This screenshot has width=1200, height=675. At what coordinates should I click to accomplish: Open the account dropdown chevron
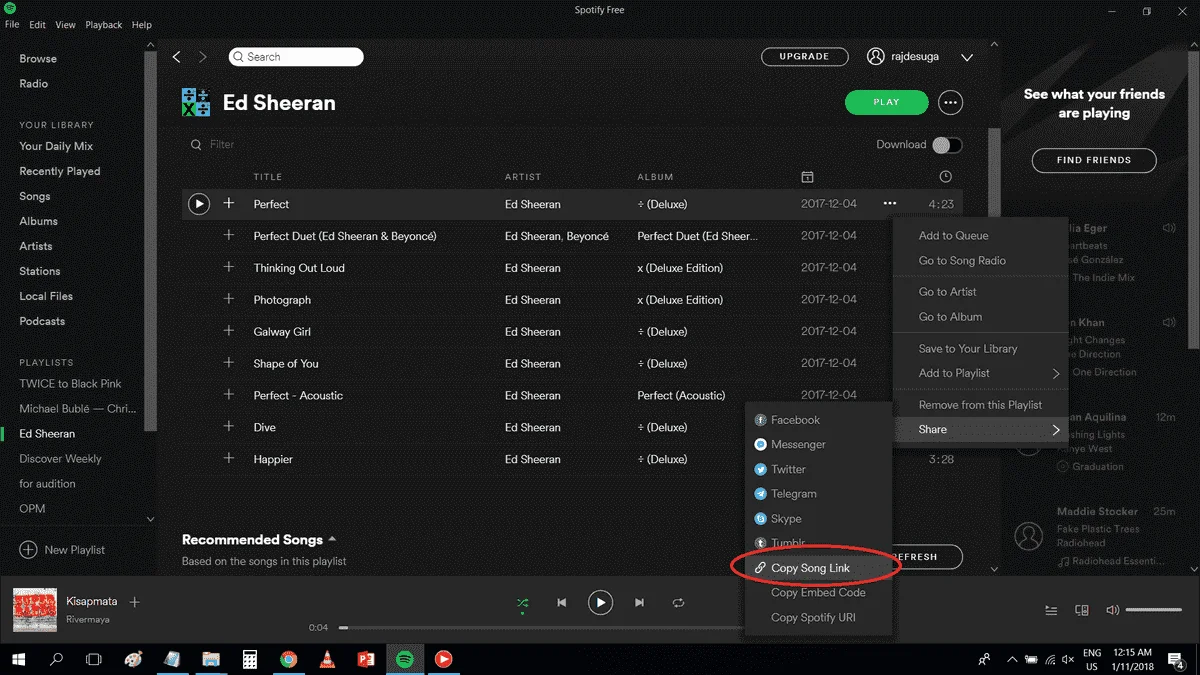(967, 58)
